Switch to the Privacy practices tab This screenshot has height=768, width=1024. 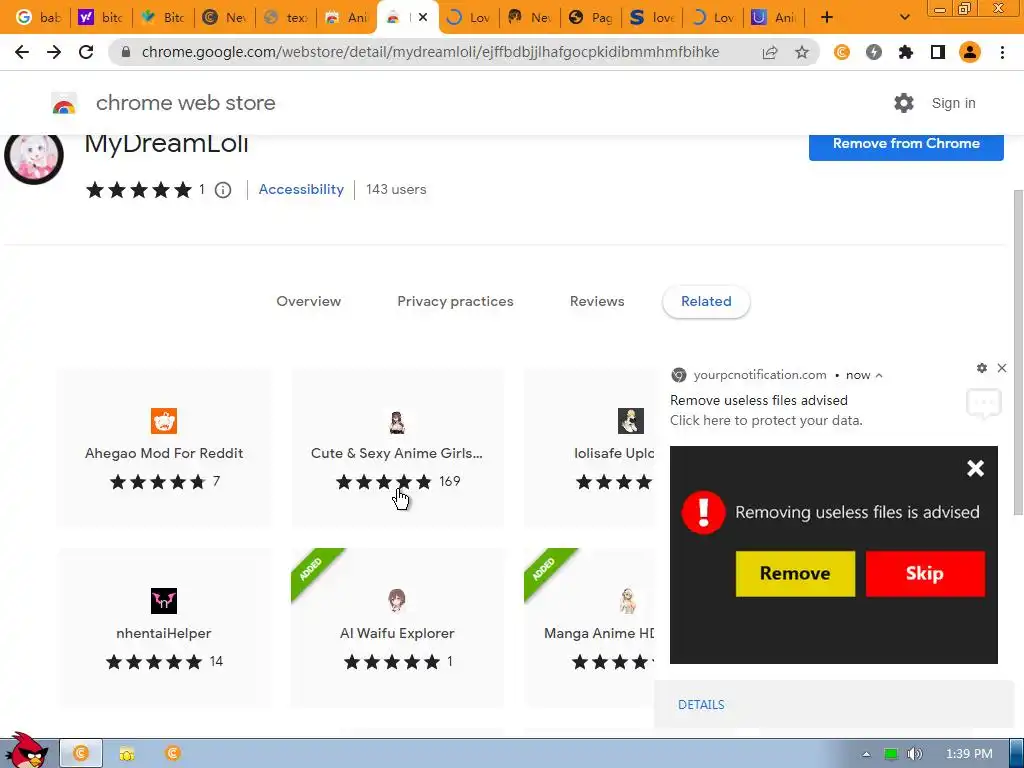pyautogui.click(x=455, y=302)
